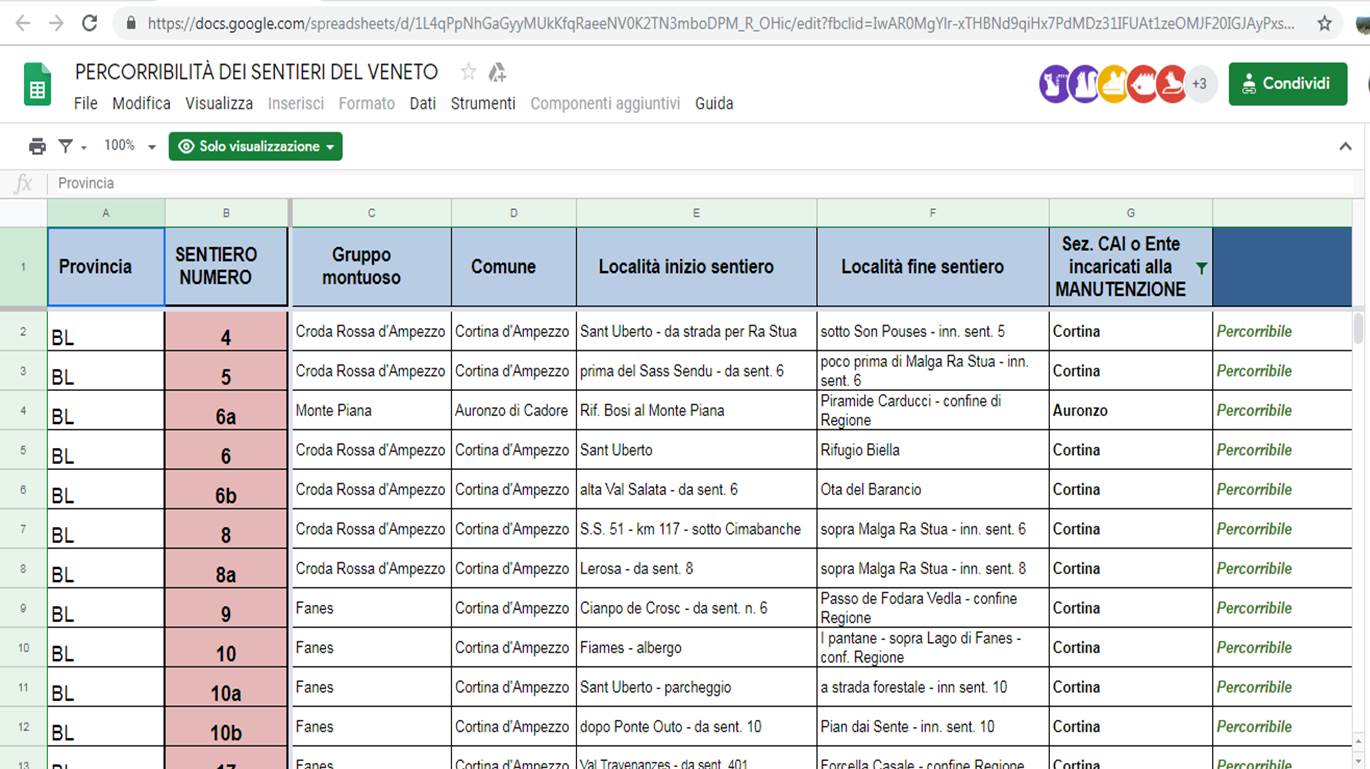Image resolution: width=1370 pixels, height=769 pixels.
Task: Click the bold Auronzo maintenance cell
Action: tap(1131, 411)
